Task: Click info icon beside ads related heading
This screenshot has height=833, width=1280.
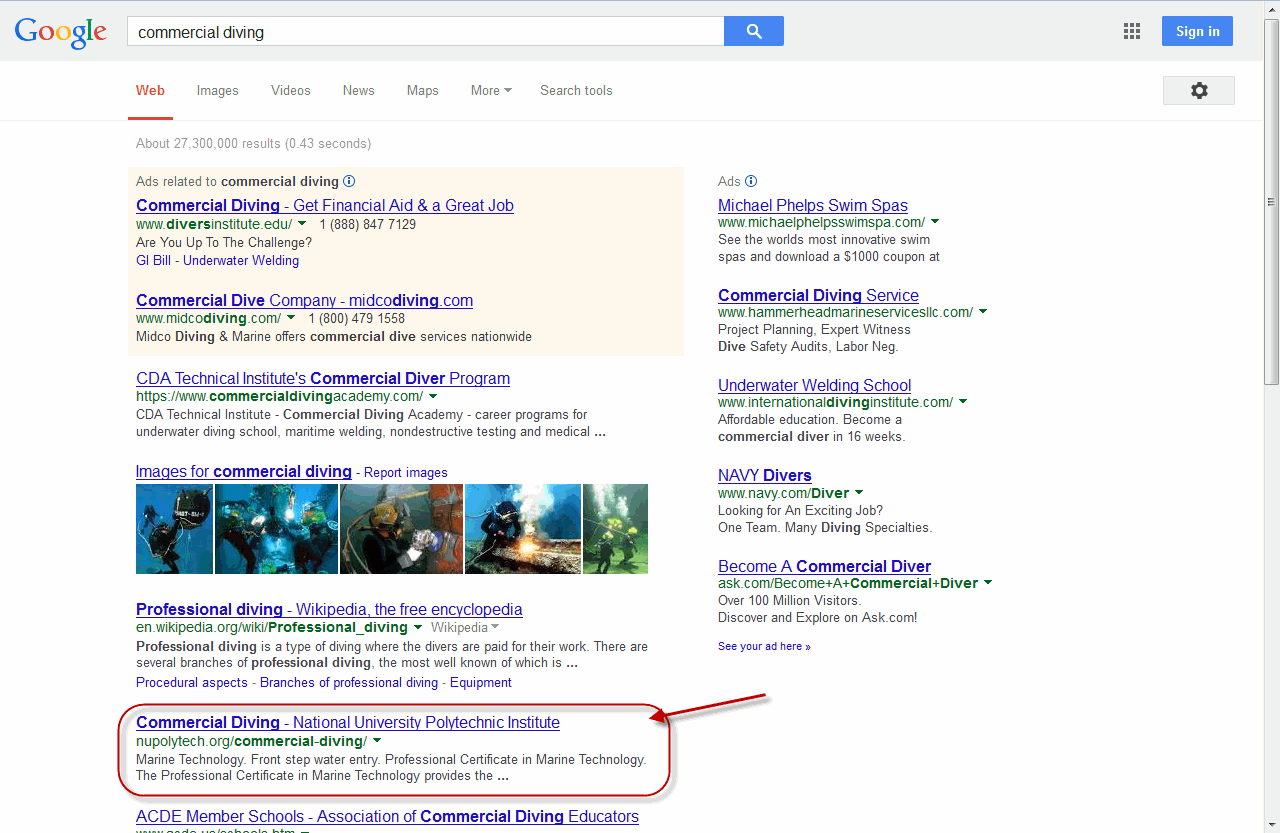Action: (349, 182)
